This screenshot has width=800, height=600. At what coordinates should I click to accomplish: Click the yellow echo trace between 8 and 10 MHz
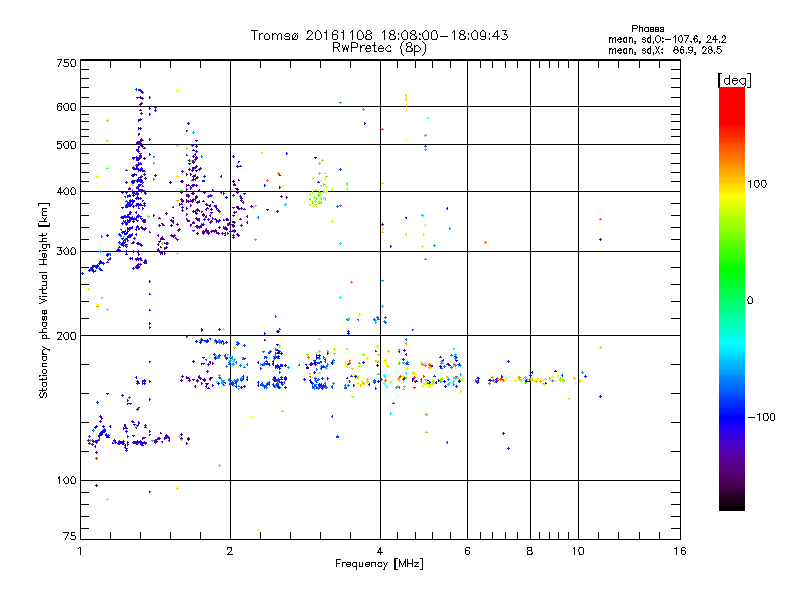[546, 380]
